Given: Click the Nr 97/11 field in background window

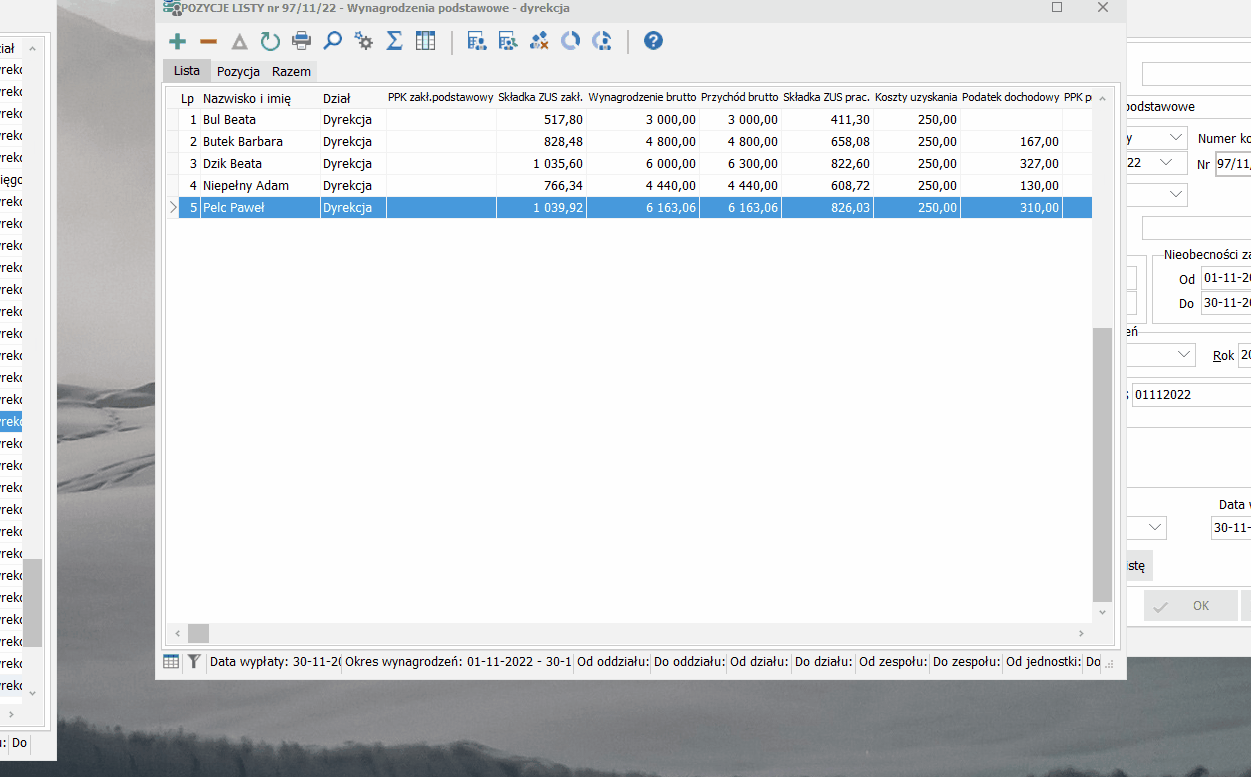Looking at the screenshot, I should pyautogui.click(x=1233, y=164).
